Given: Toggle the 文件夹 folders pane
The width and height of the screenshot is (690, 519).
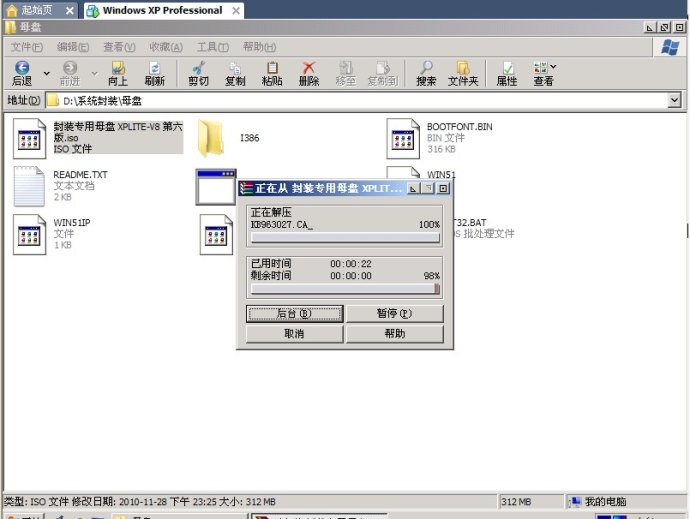Looking at the screenshot, I should click(463, 74).
